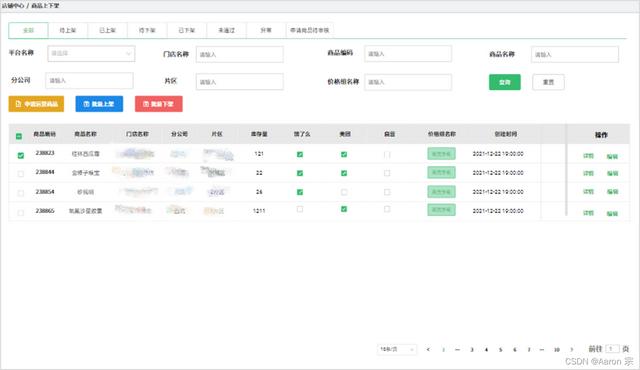Go to previous page with left arrow

[428, 350]
